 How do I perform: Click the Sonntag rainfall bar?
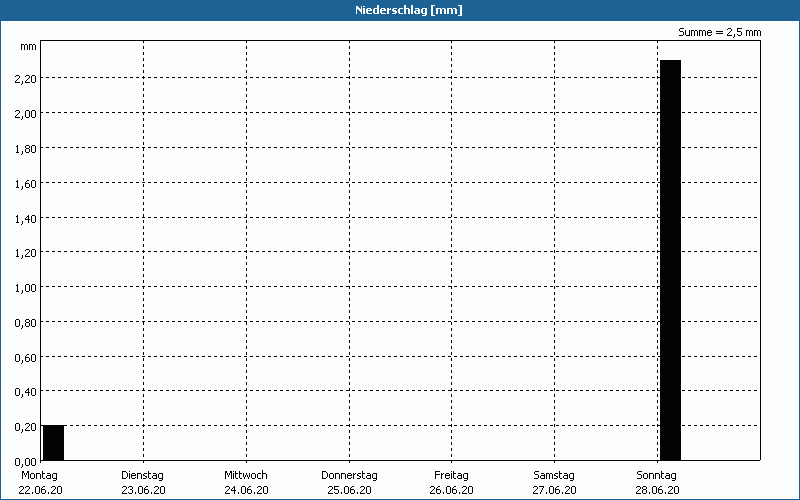pos(670,260)
